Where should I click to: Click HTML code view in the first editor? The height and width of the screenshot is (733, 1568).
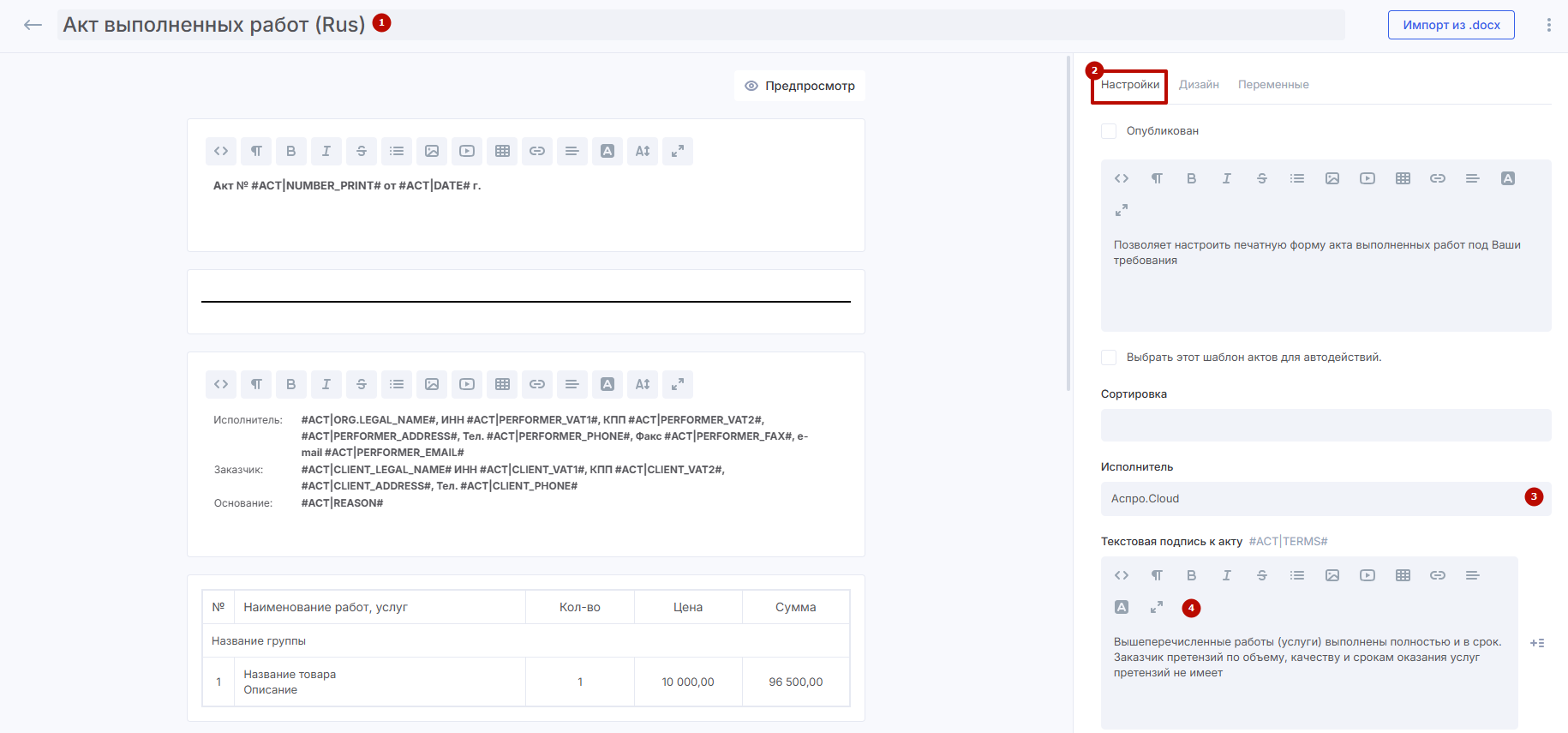[221, 151]
